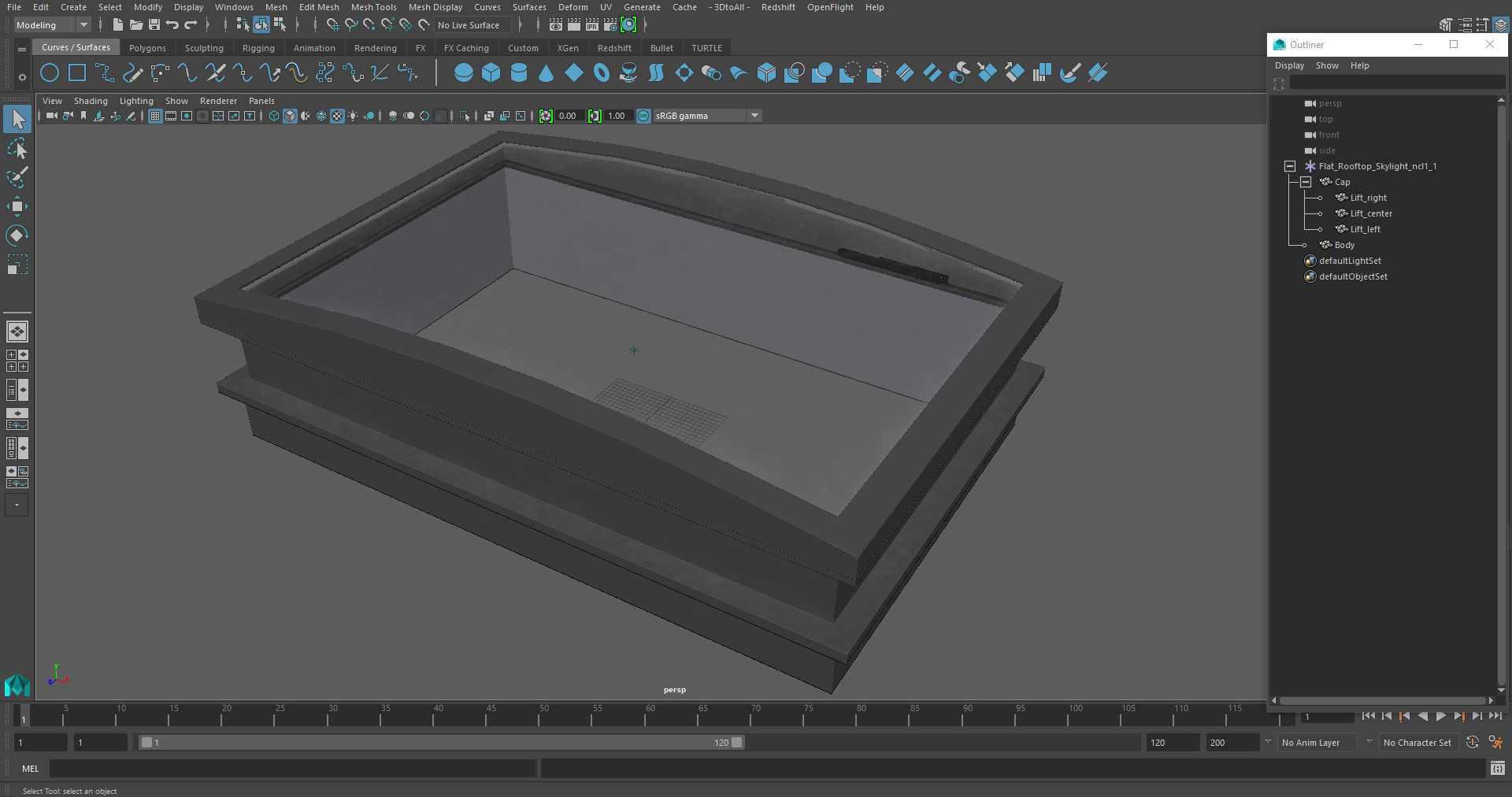Click the Revolve surface shelf icon

click(x=629, y=73)
